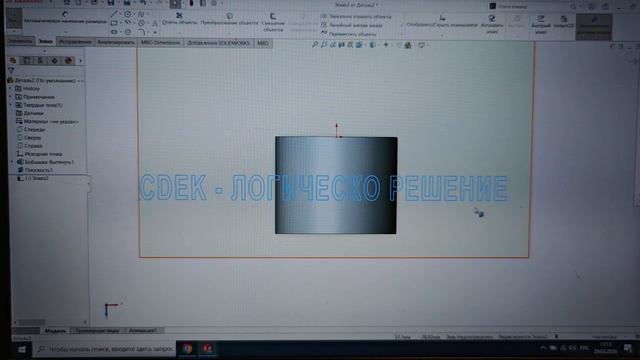Open the Smart Dimension dropdown arrow
The image size is (640, 360).
click(65, 31)
